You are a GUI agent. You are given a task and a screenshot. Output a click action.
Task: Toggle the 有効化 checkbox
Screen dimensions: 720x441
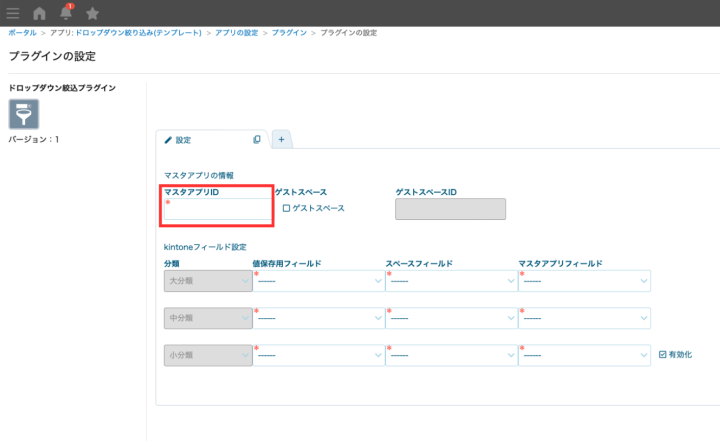(662, 354)
